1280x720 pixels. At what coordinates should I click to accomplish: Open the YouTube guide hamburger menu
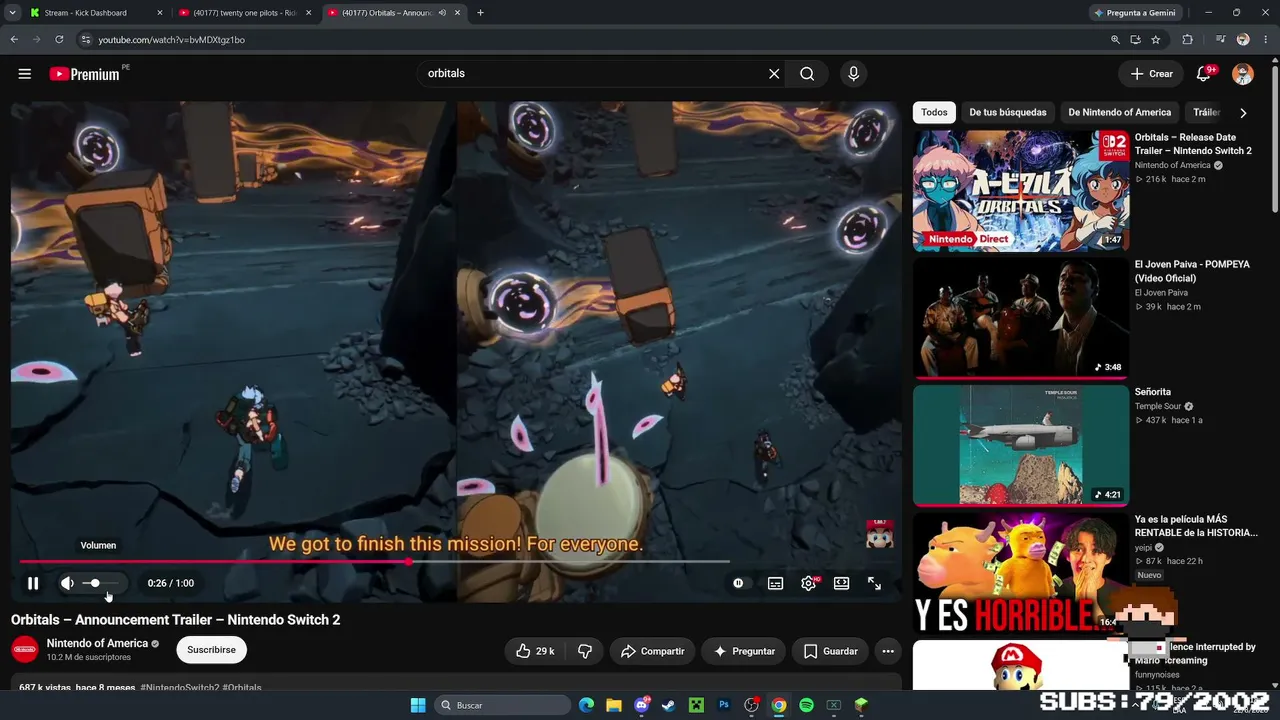pos(25,74)
